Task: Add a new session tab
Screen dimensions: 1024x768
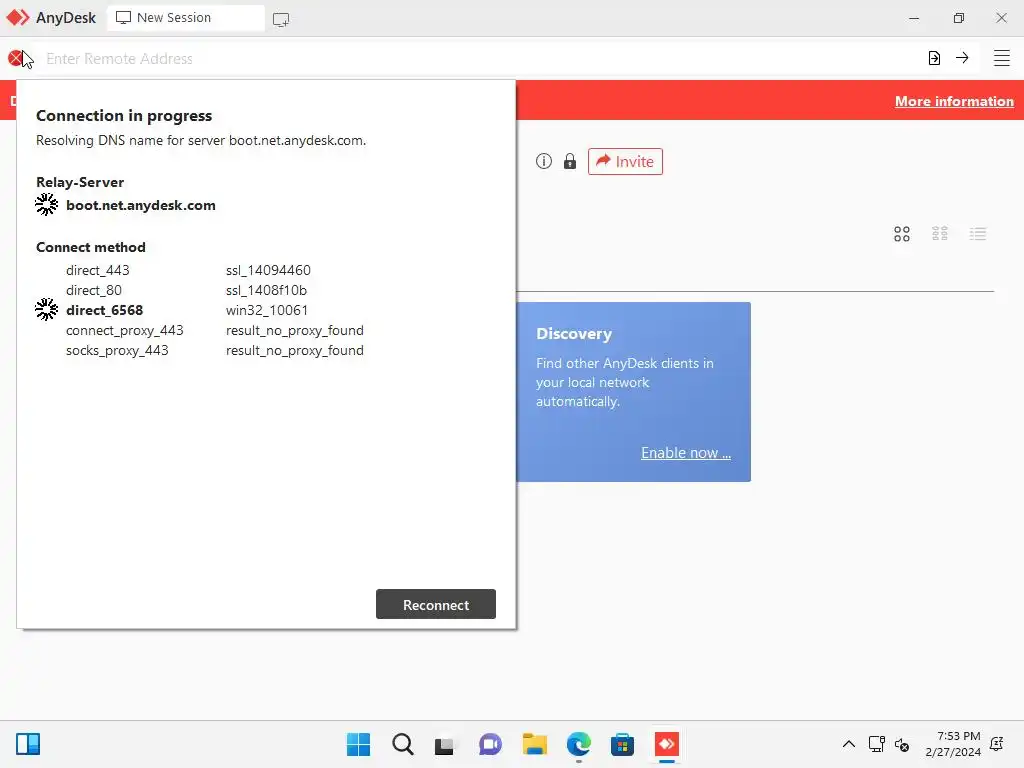Action: 281,20
